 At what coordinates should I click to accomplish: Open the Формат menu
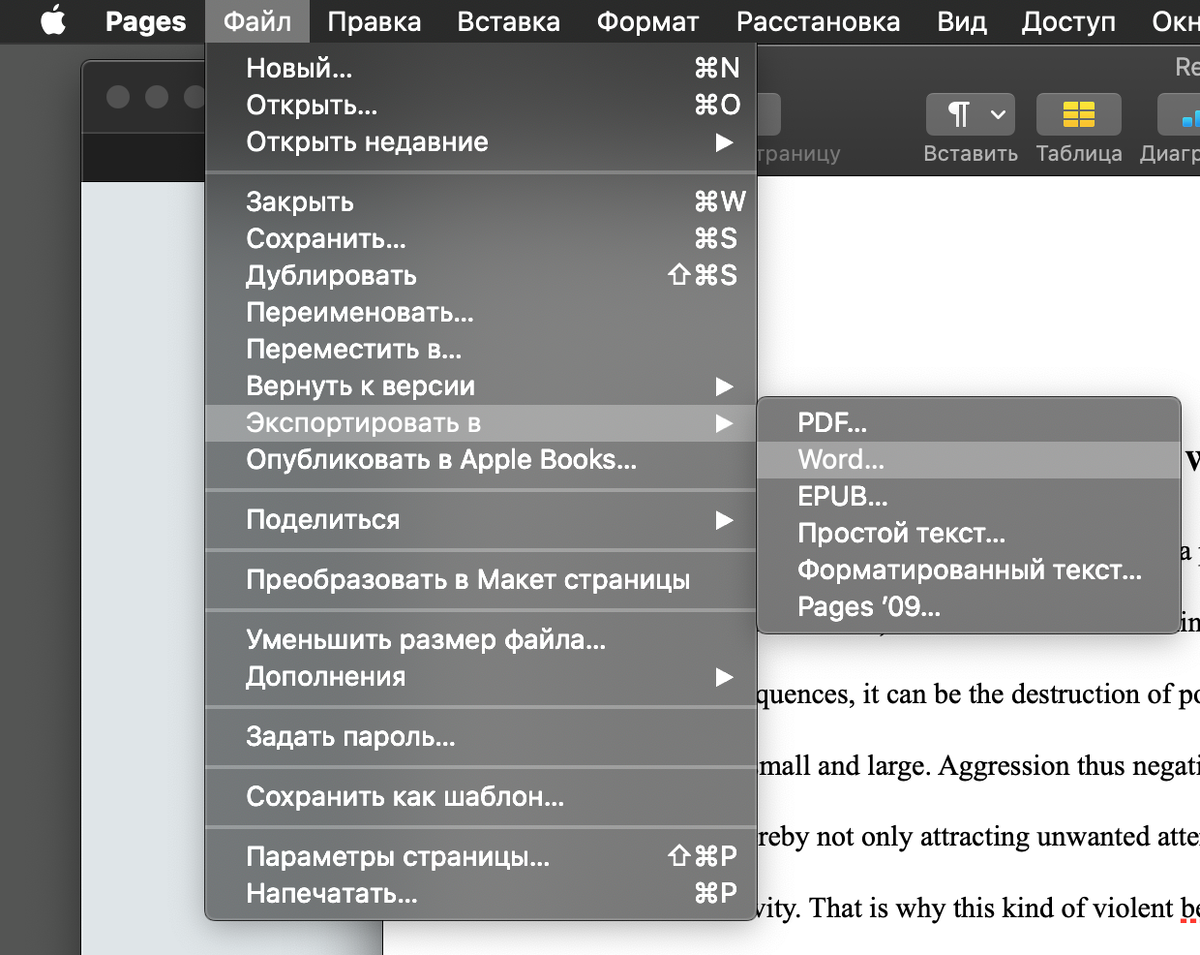coord(647,21)
